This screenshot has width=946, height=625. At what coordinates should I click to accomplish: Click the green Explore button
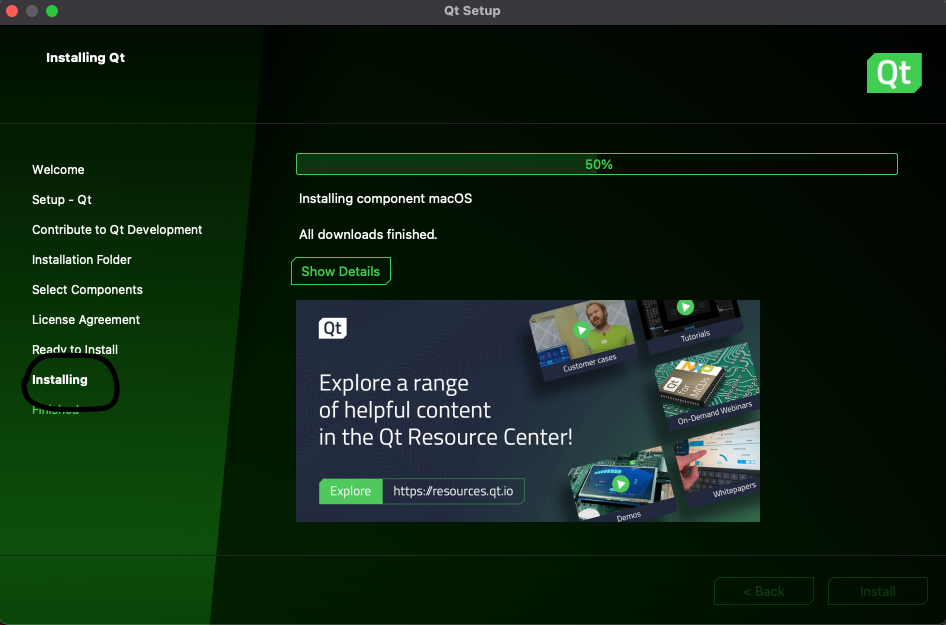click(350, 491)
